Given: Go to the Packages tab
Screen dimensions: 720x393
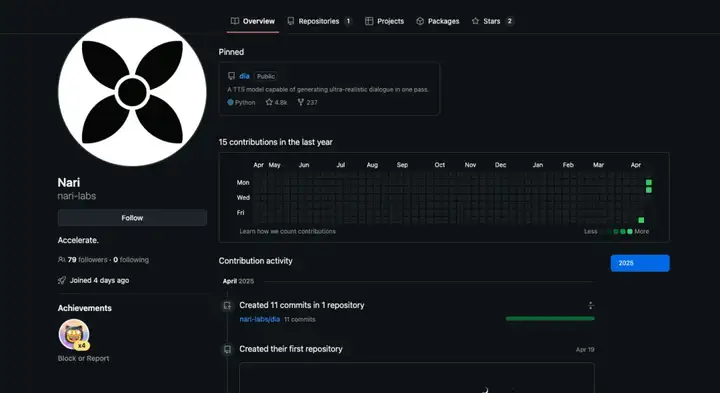Looking at the screenshot, I should (x=438, y=21).
